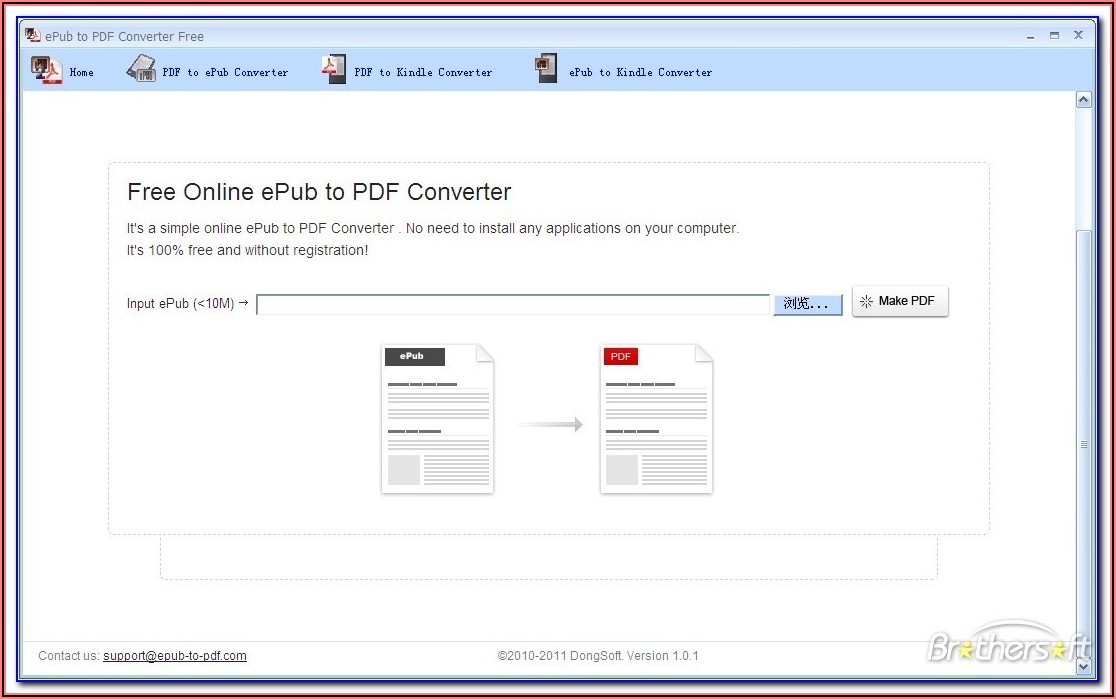
Task: Minimize the ePub to PDF Converter window
Action: [1030, 36]
